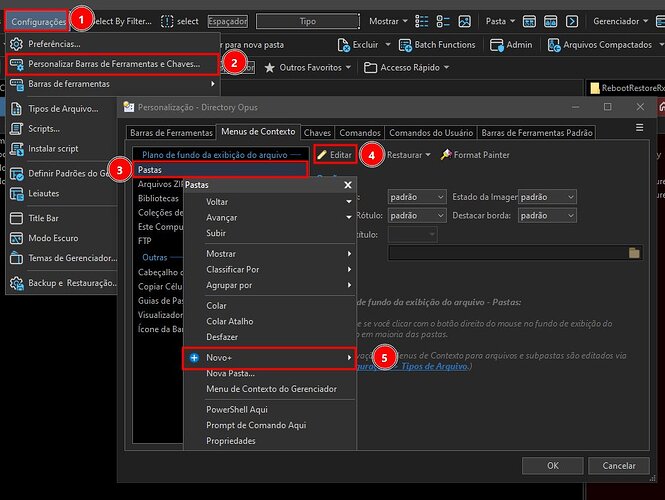
Task: Toggle Modo Escuro in the menu
Action: (53, 238)
